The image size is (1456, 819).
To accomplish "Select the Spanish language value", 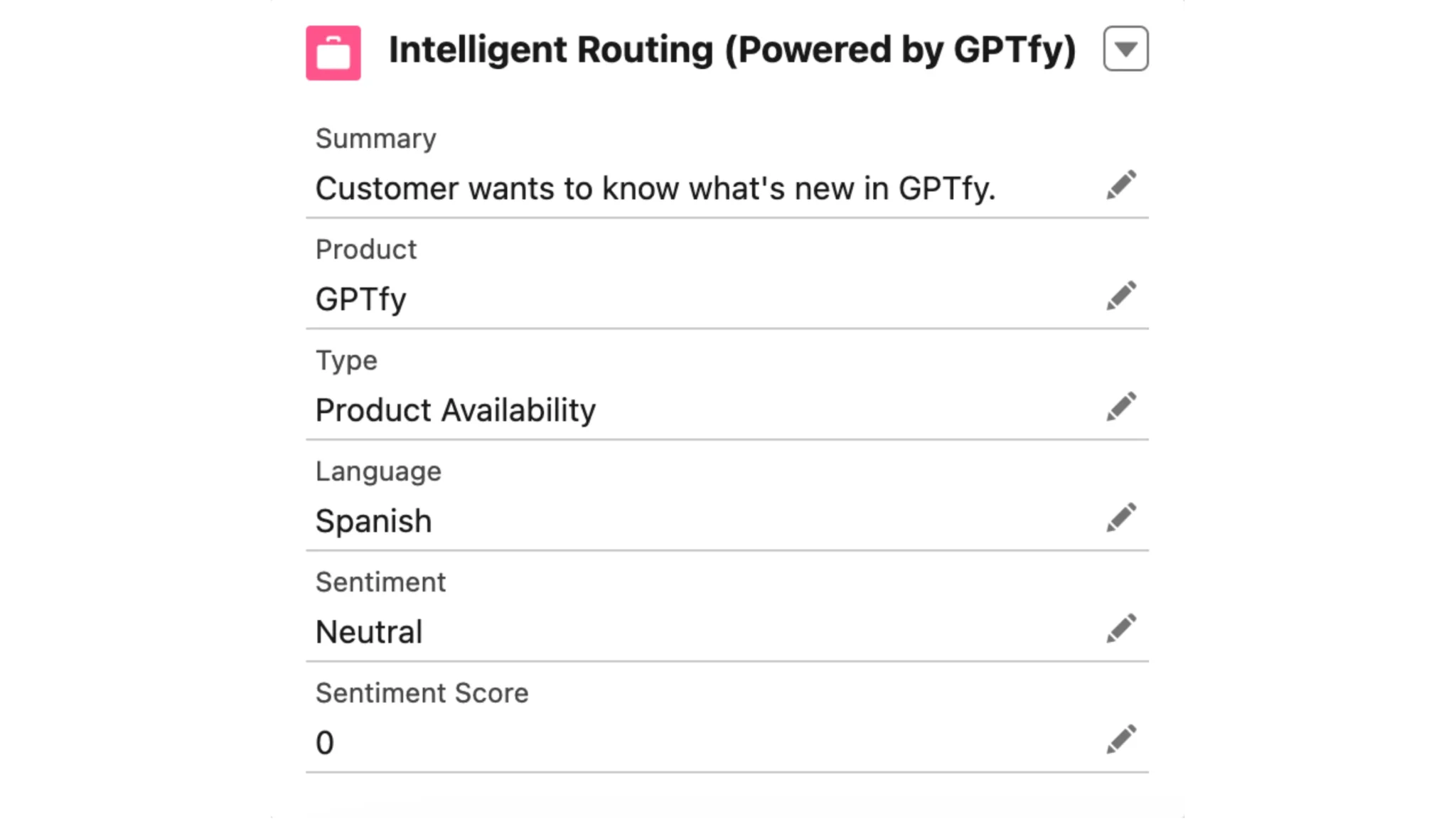I will [373, 520].
